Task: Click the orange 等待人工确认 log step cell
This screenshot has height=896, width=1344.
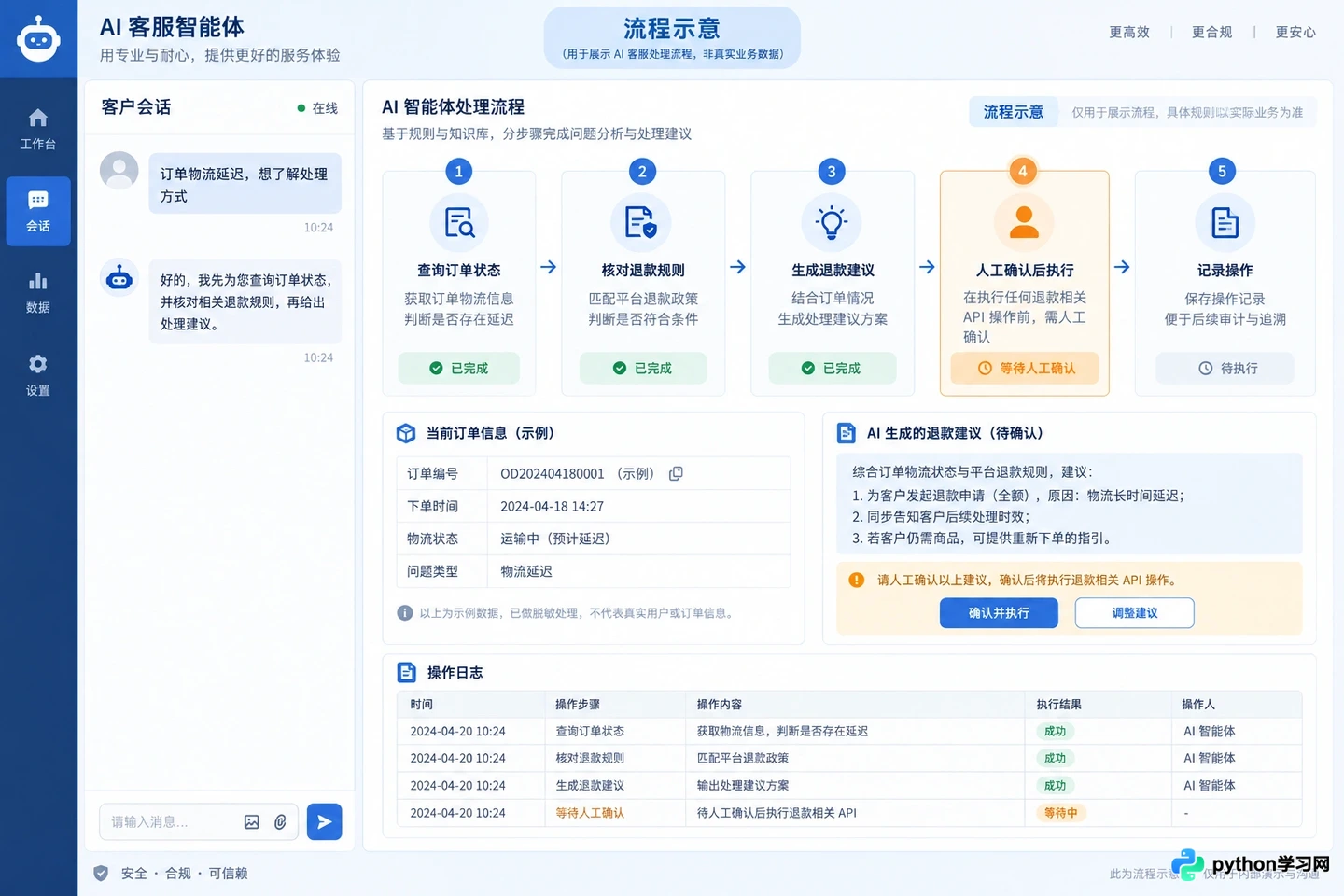Action: [x=590, y=813]
